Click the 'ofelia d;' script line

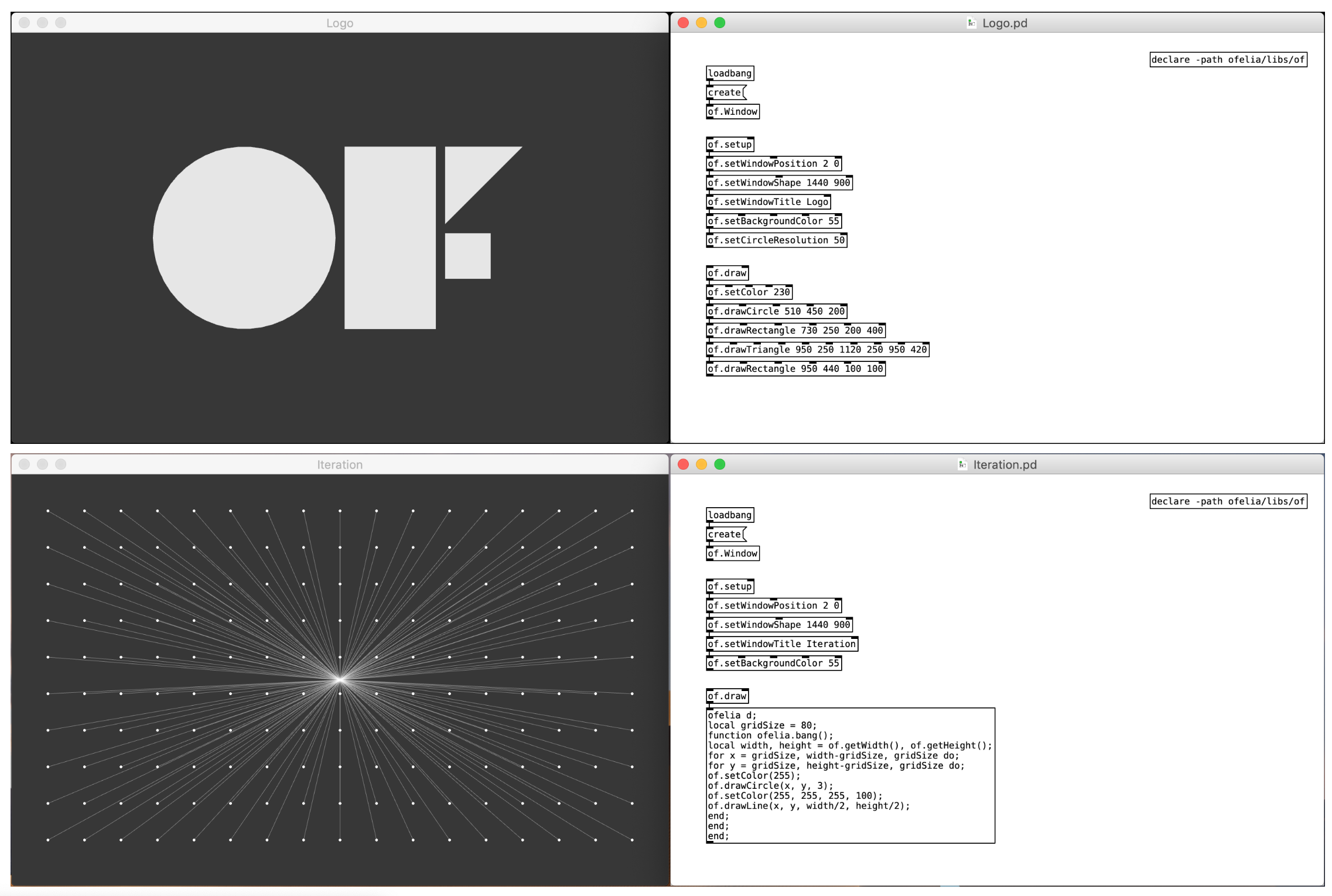pyautogui.click(x=732, y=715)
